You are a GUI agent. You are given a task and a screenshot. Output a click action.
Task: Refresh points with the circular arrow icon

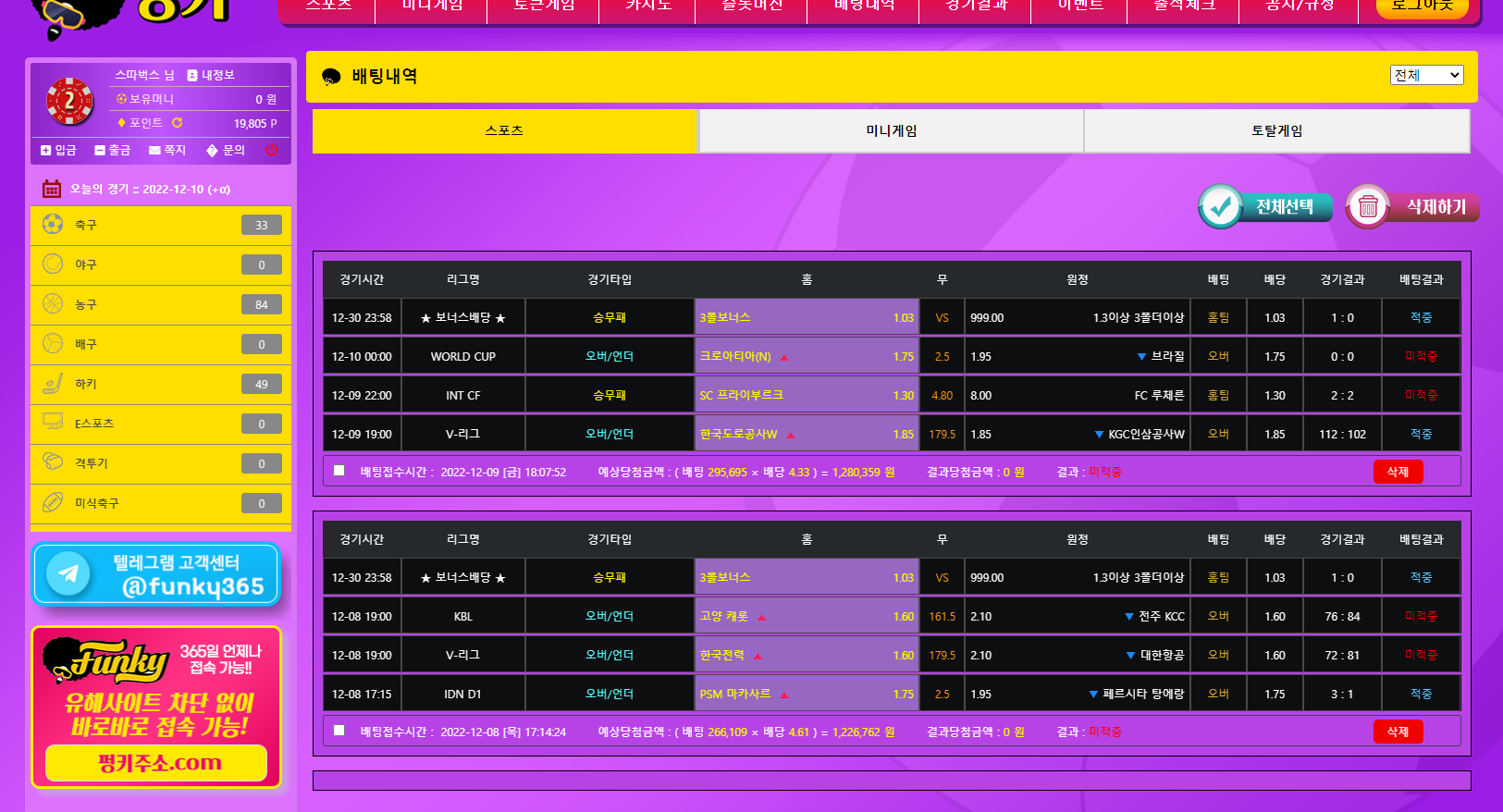tap(177, 123)
